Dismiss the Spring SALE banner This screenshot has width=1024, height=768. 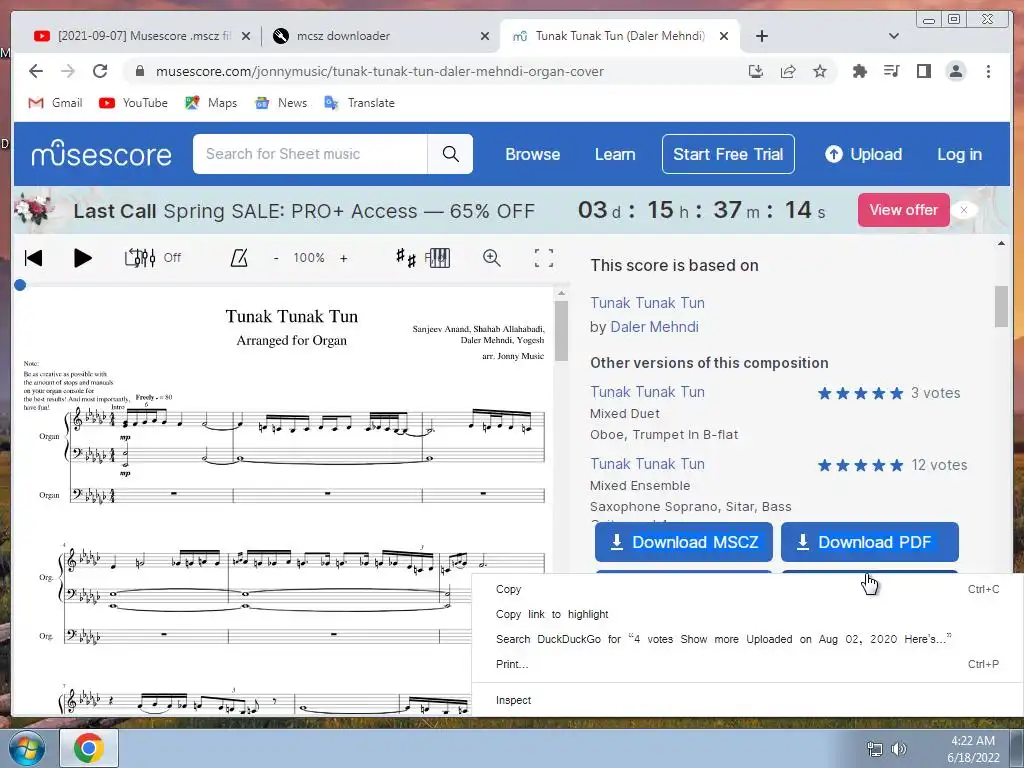pyautogui.click(x=964, y=210)
